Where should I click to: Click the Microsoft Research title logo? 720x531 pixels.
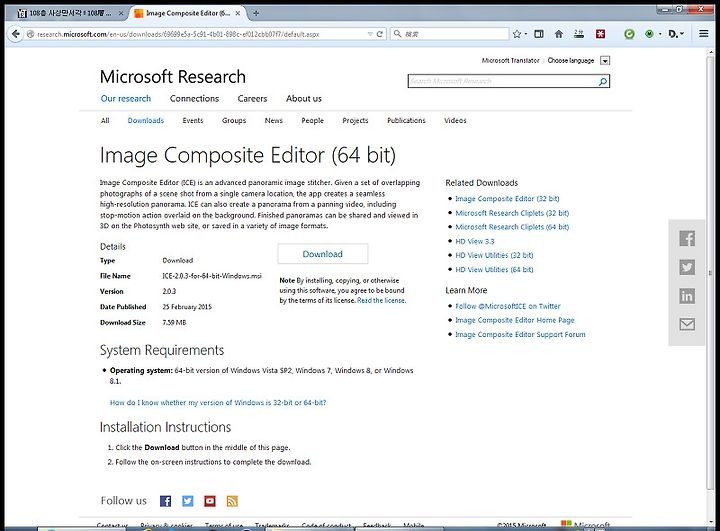point(173,77)
